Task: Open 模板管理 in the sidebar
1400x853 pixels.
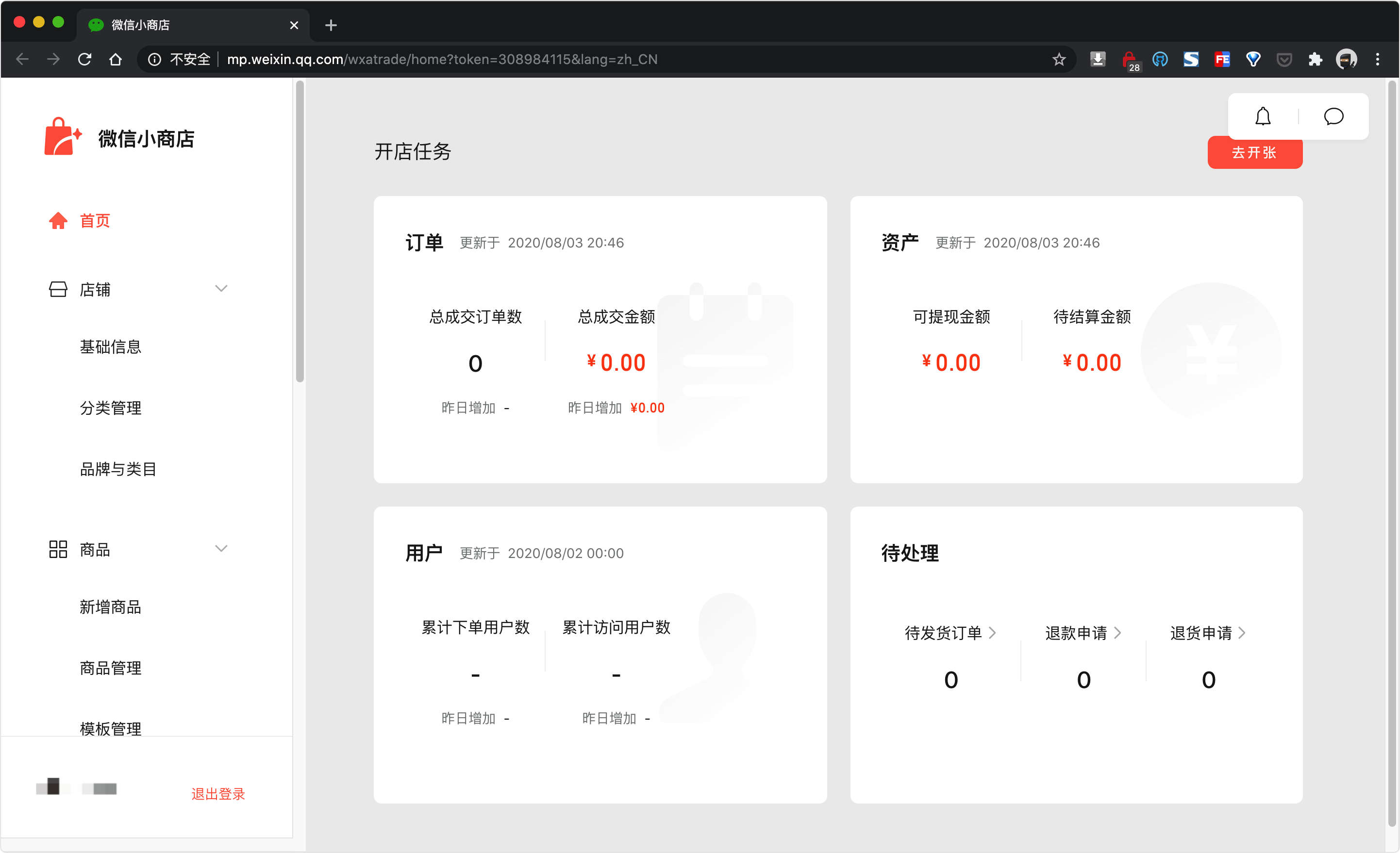Action: [110, 728]
